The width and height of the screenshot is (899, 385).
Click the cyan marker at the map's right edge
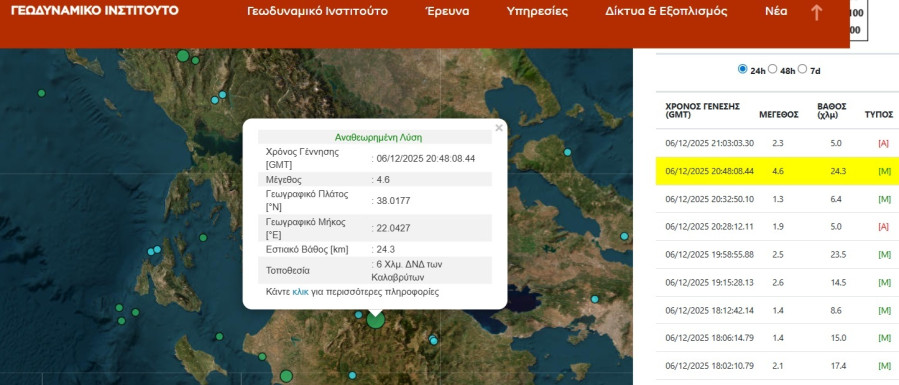coord(624,236)
